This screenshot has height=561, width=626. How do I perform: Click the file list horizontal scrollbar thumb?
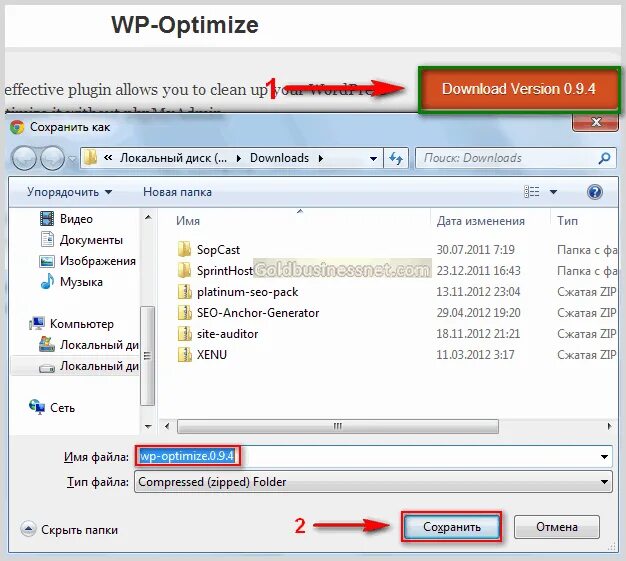tap(338, 426)
